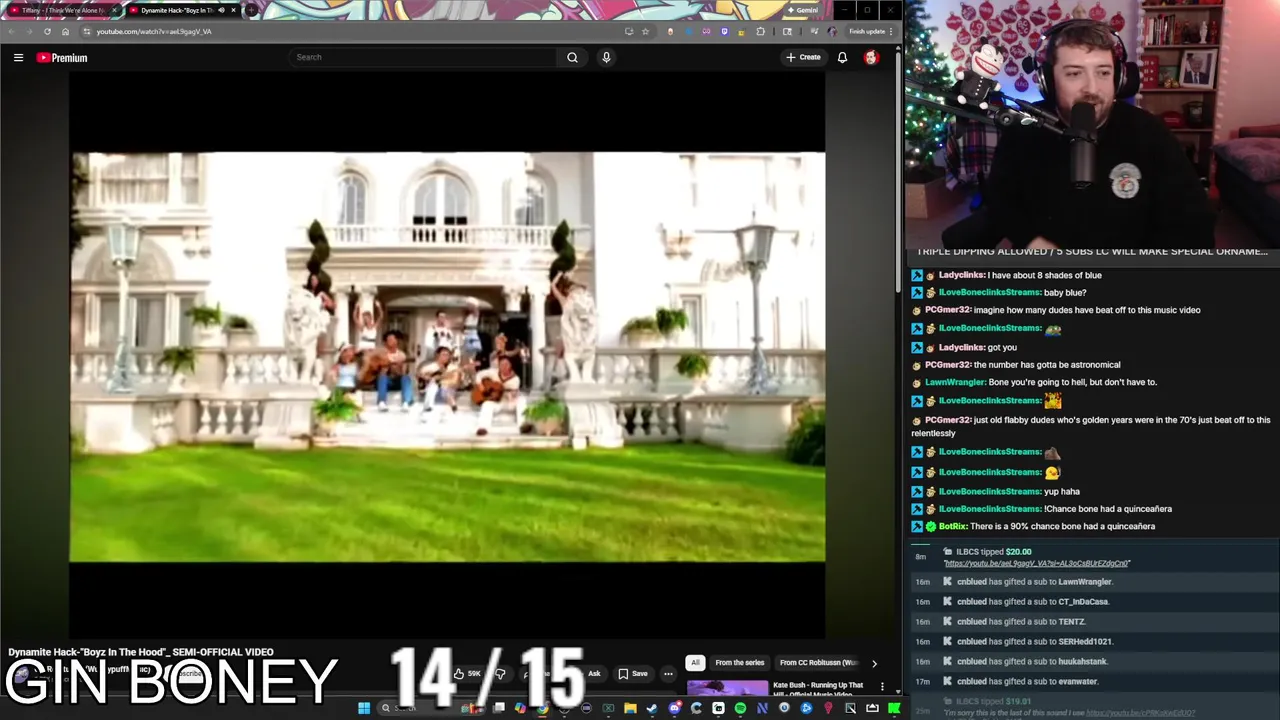The image size is (1280, 720).
Task: Switch to the Tiffany I Think We're Alone tab
Action: tap(62, 10)
